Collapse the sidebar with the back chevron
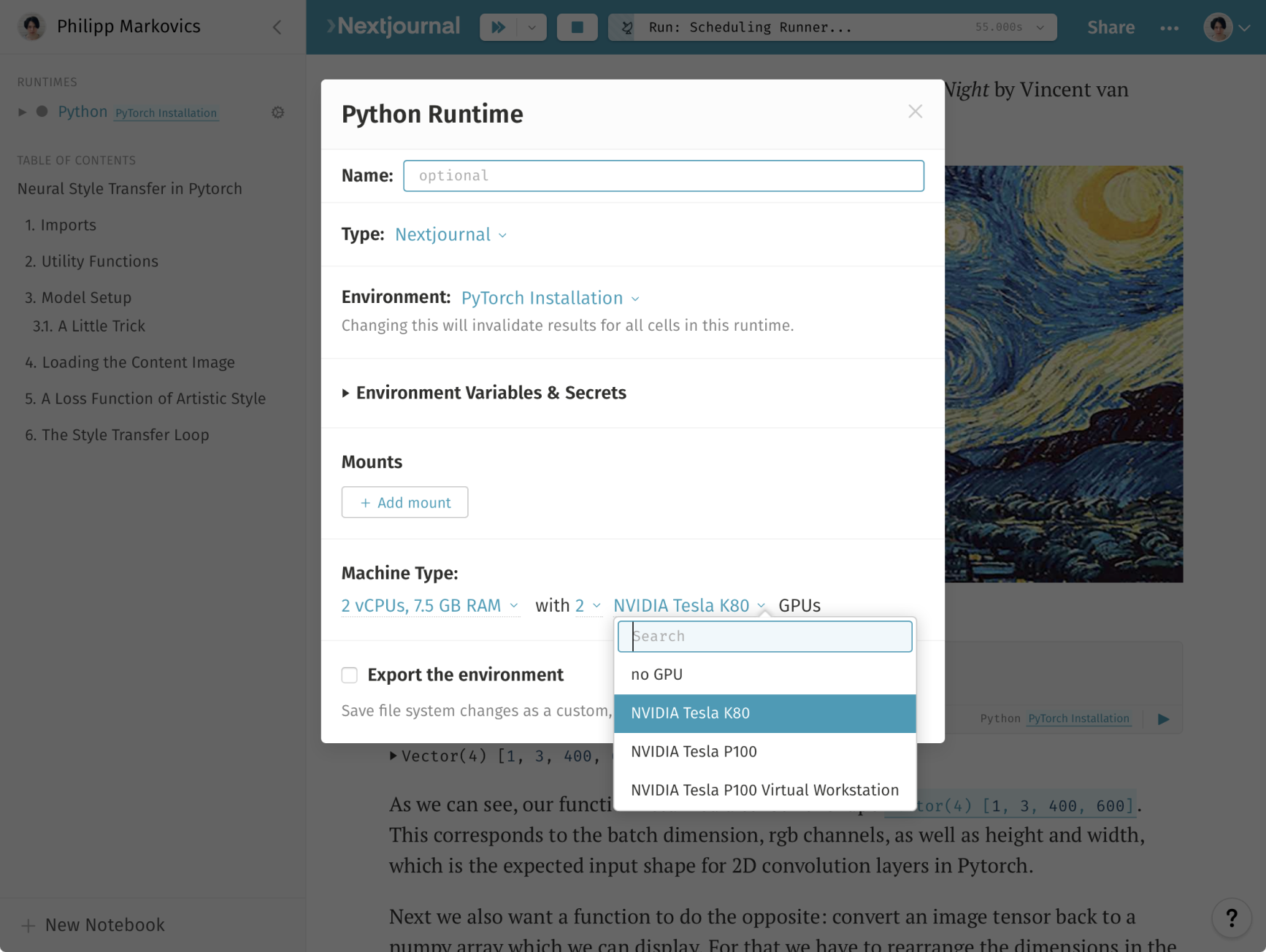The width and height of the screenshot is (1266, 952). 277,27
